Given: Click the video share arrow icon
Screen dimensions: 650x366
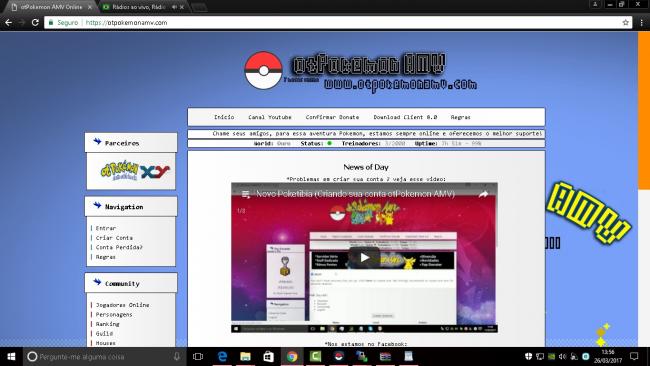Looking at the screenshot, I should coord(483,194).
